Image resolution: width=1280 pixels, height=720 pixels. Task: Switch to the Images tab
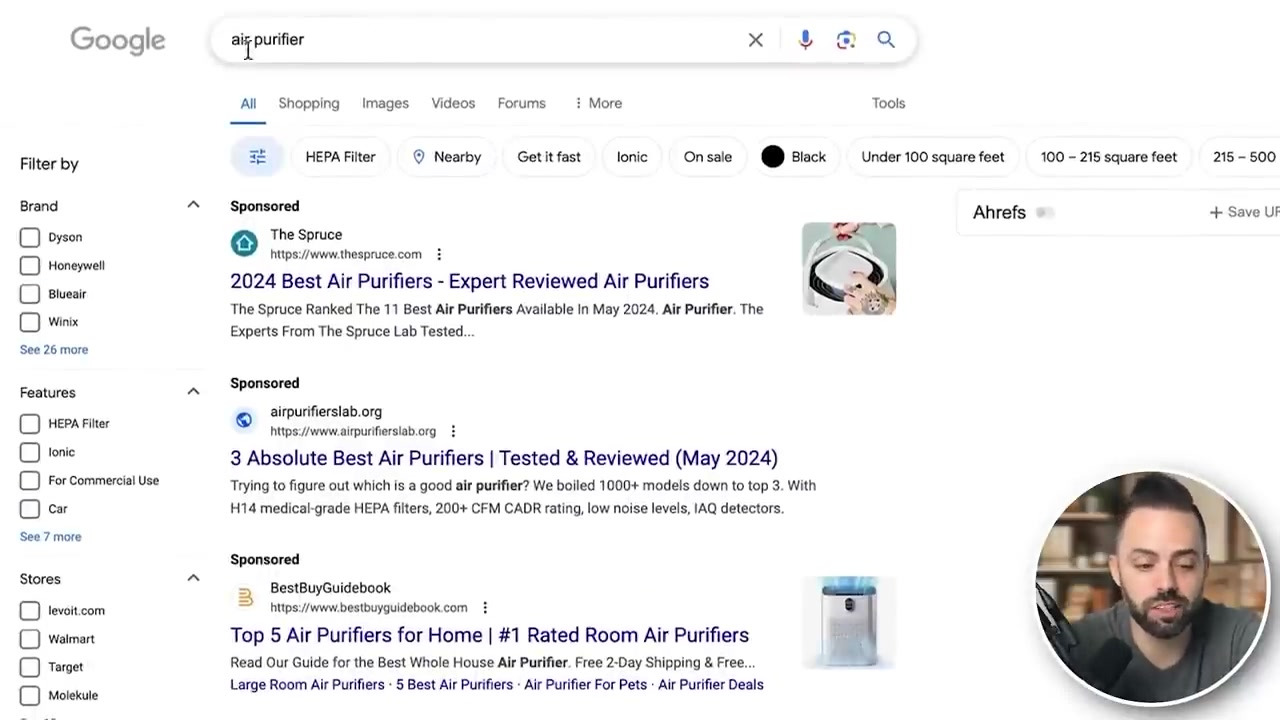pos(385,103)
